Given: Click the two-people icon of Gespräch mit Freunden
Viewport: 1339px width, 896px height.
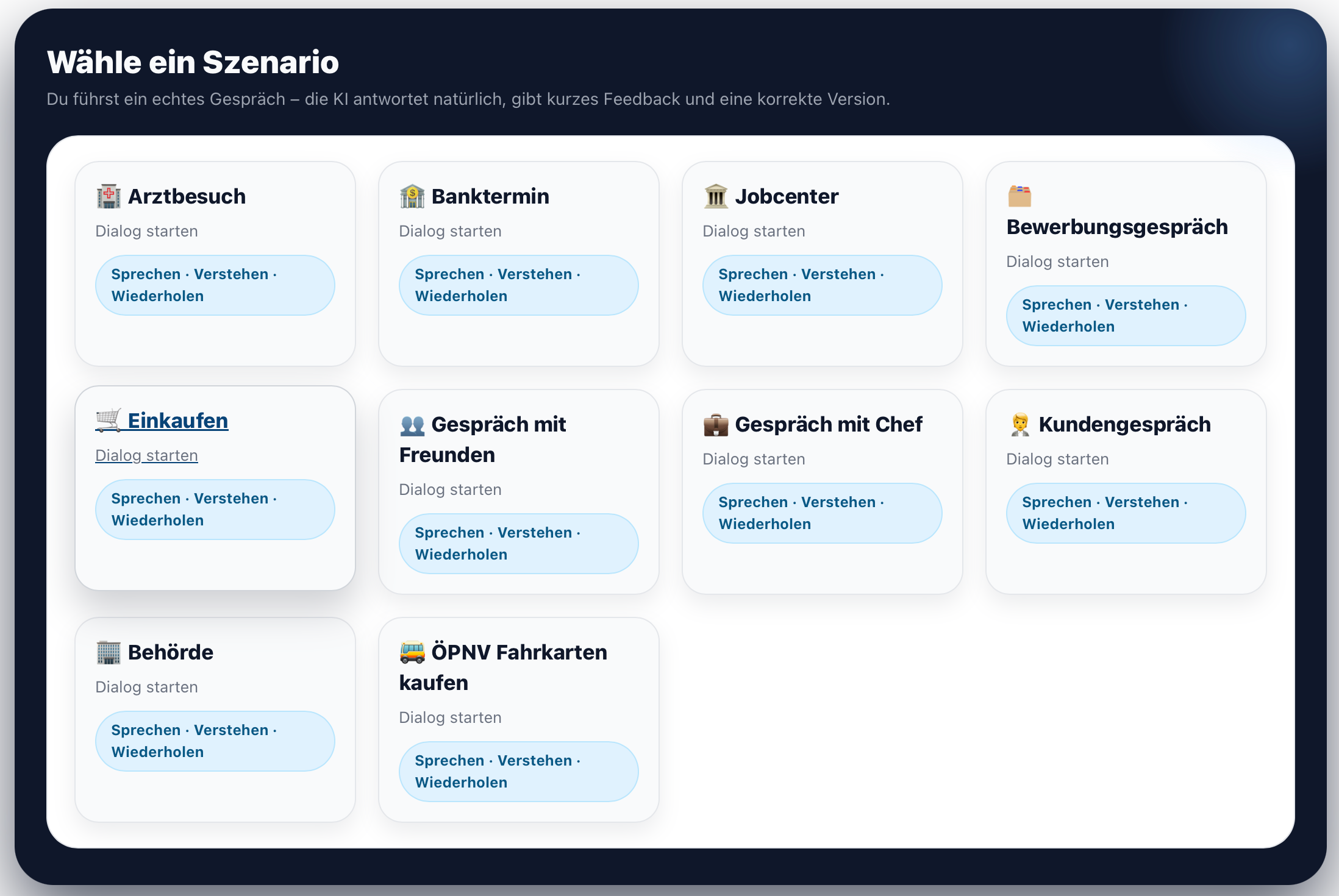Looking at the screenshot, I should 412,425.
